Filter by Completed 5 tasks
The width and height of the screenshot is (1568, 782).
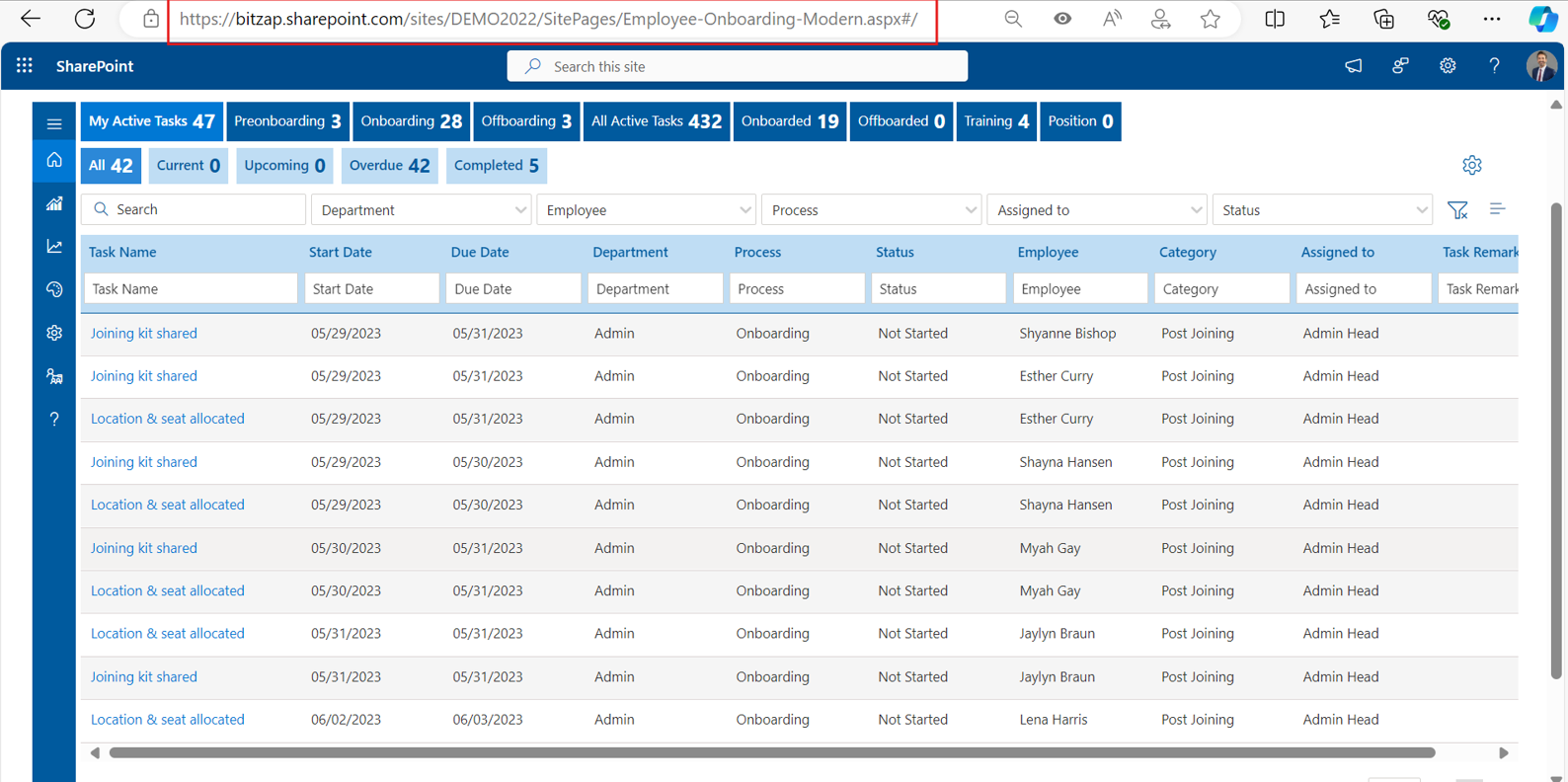click(497, 166)
